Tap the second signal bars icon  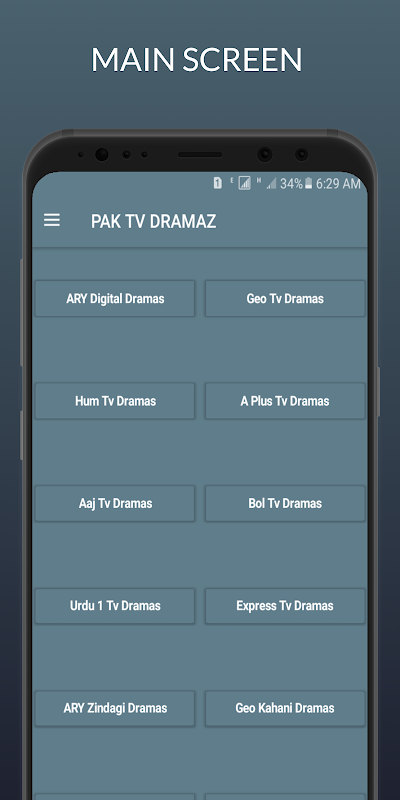click(x=271, y=184)
